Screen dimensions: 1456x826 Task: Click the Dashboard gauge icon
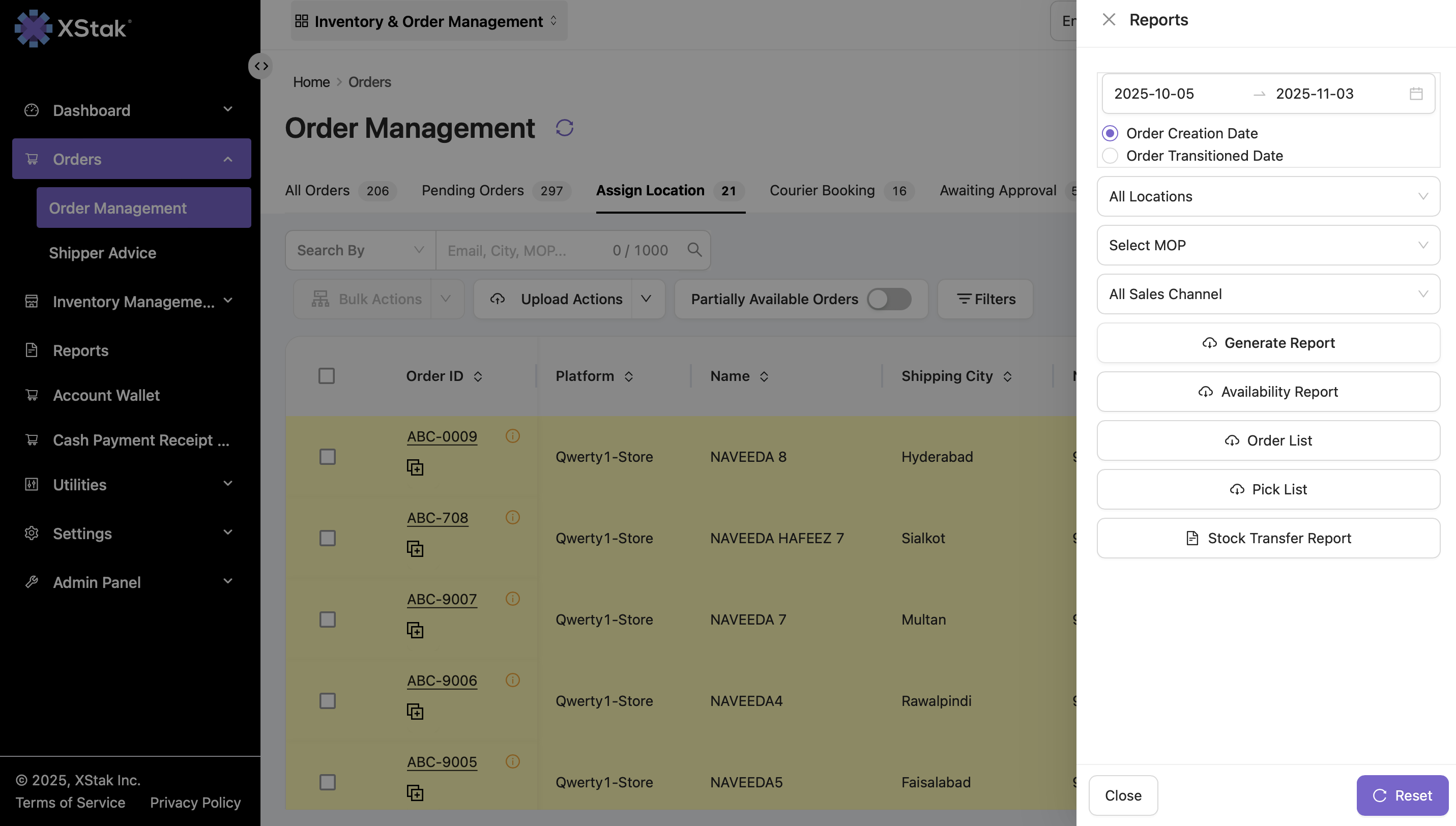click(x=32, y=110)
